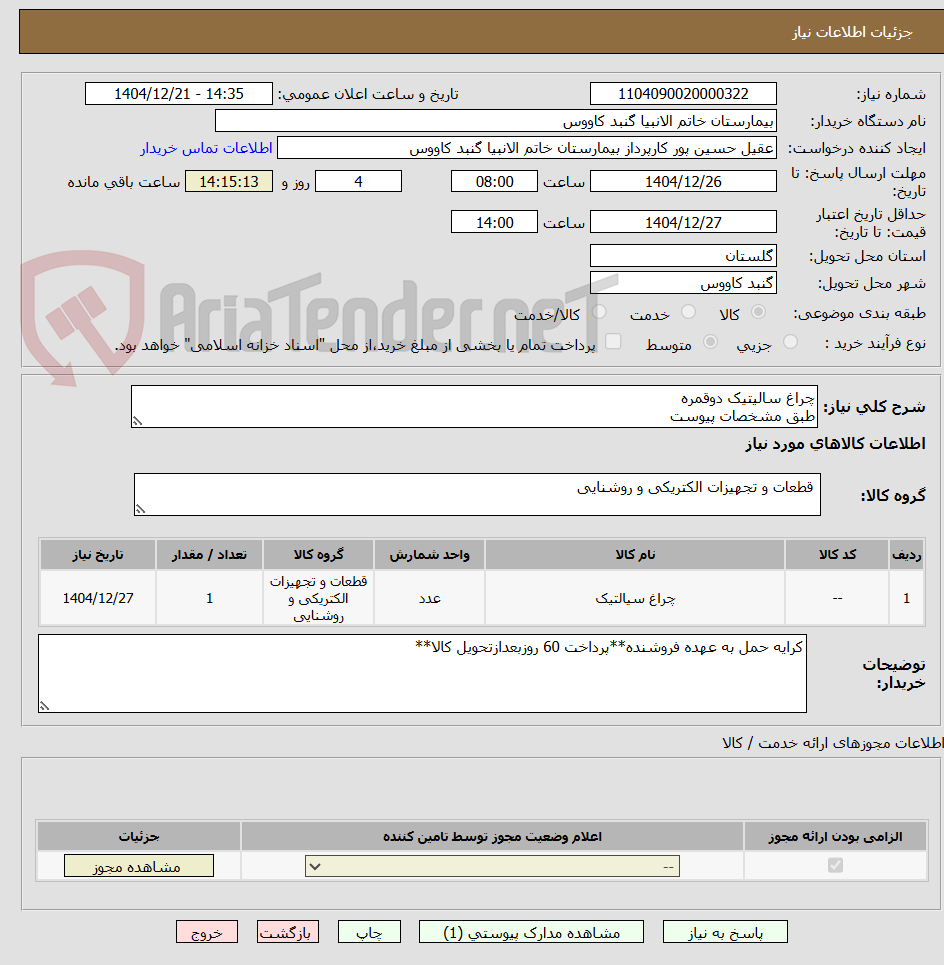
Task: Click the خروج exit button
Action: coord(207,932)
